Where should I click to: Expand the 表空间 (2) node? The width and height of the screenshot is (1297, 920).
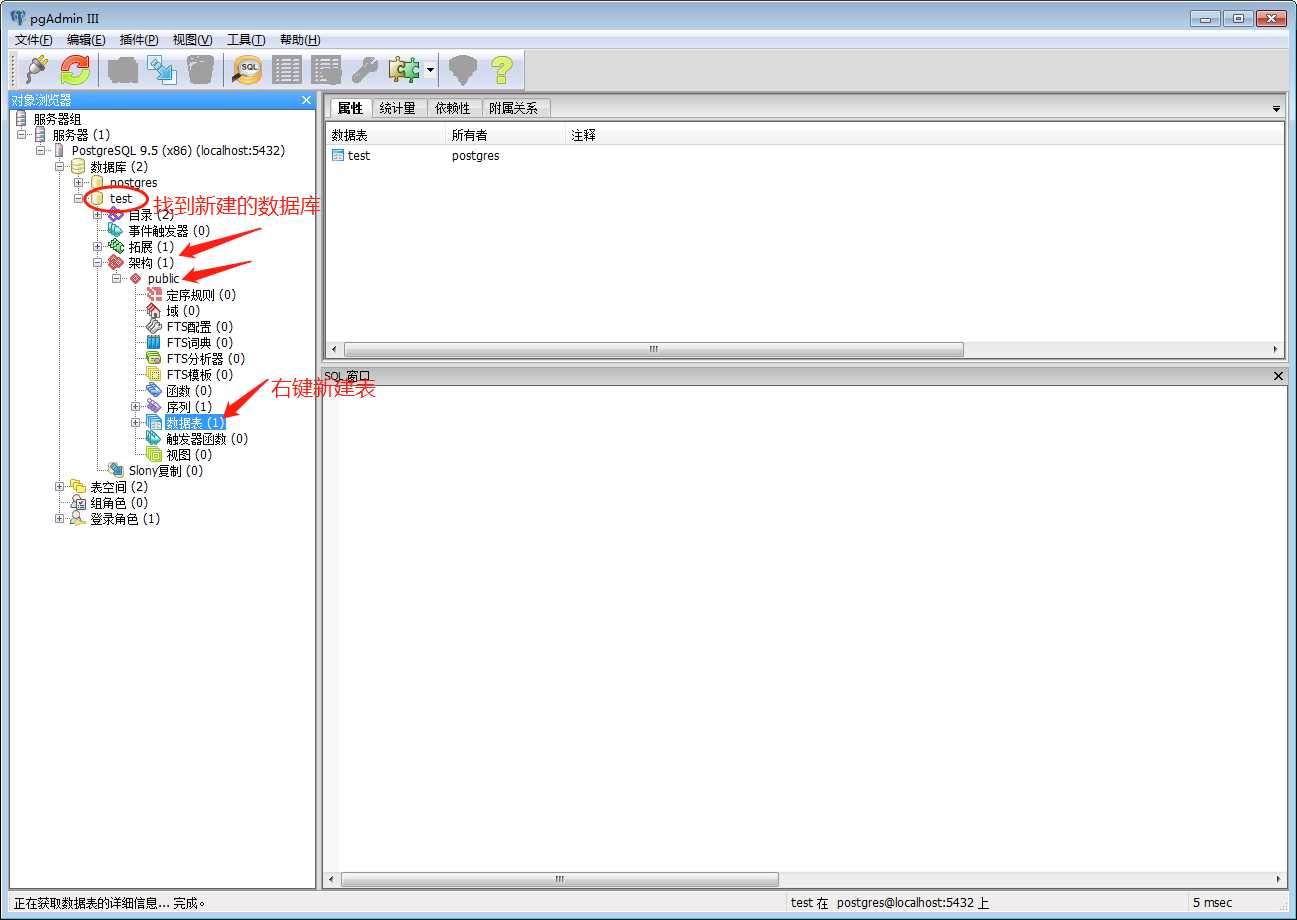tap(60, 487)
